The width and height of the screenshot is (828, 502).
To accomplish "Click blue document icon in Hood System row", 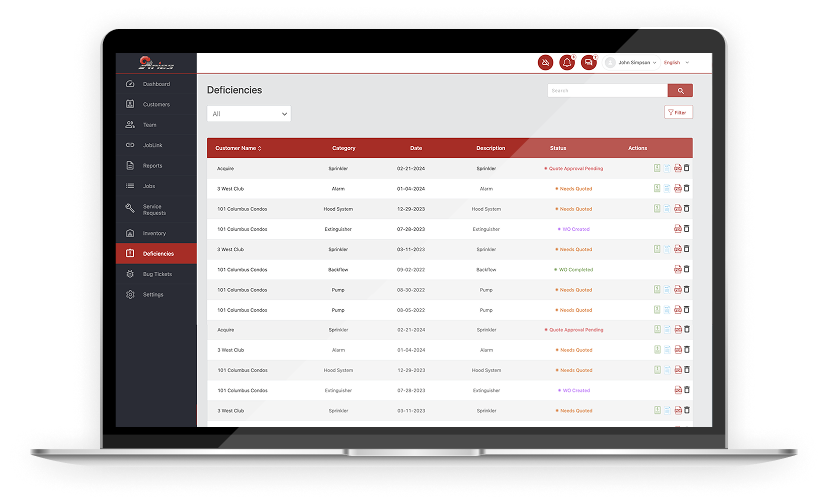I will click(667, 209).
